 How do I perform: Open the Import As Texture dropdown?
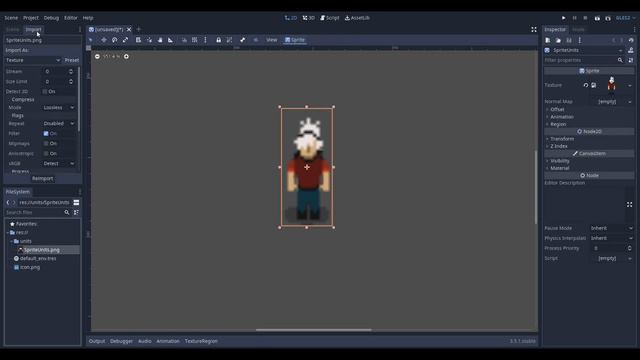33,60
